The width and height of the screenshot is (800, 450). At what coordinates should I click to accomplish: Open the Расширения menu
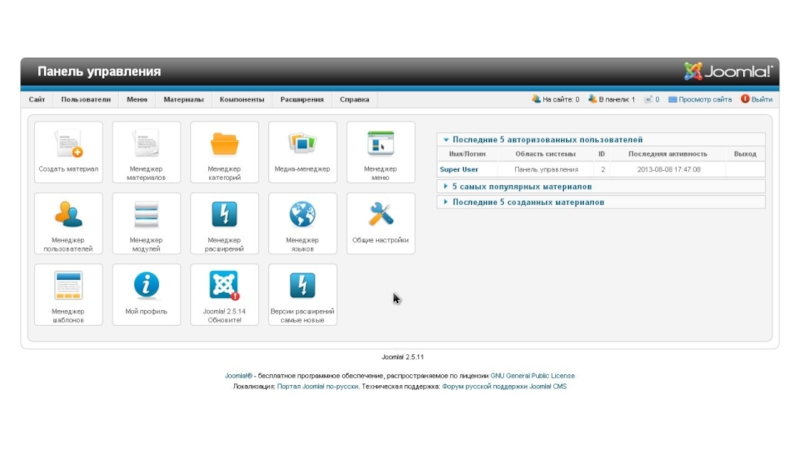[301, 100]
